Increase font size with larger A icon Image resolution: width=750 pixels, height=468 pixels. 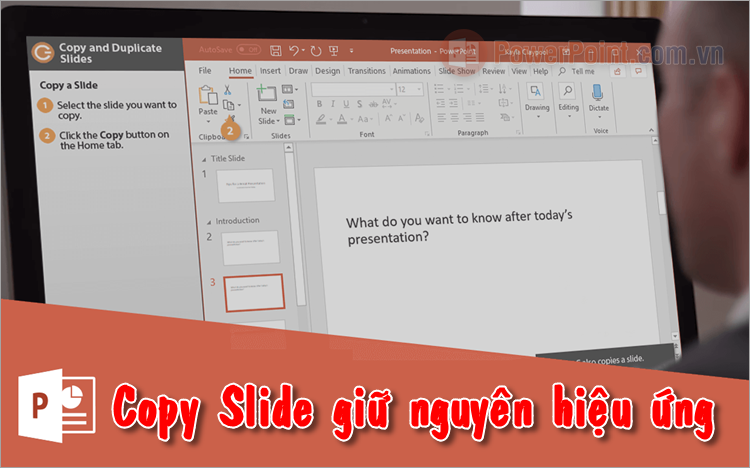pyautogui.click(x=388, y=118)
